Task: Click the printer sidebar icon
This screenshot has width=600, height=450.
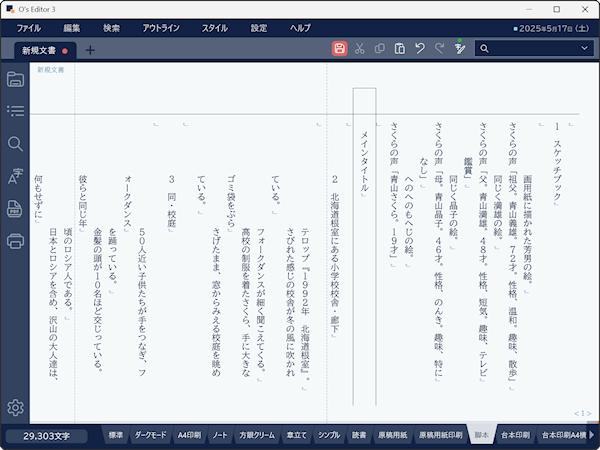Action: 15,241
